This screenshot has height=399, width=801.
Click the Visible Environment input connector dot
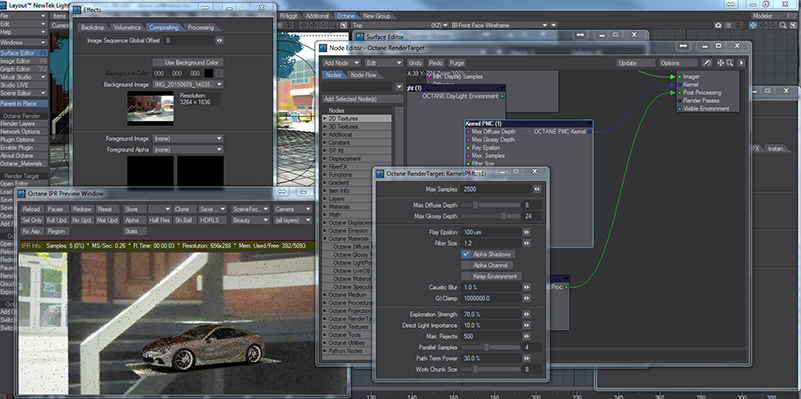click(679, 109)
